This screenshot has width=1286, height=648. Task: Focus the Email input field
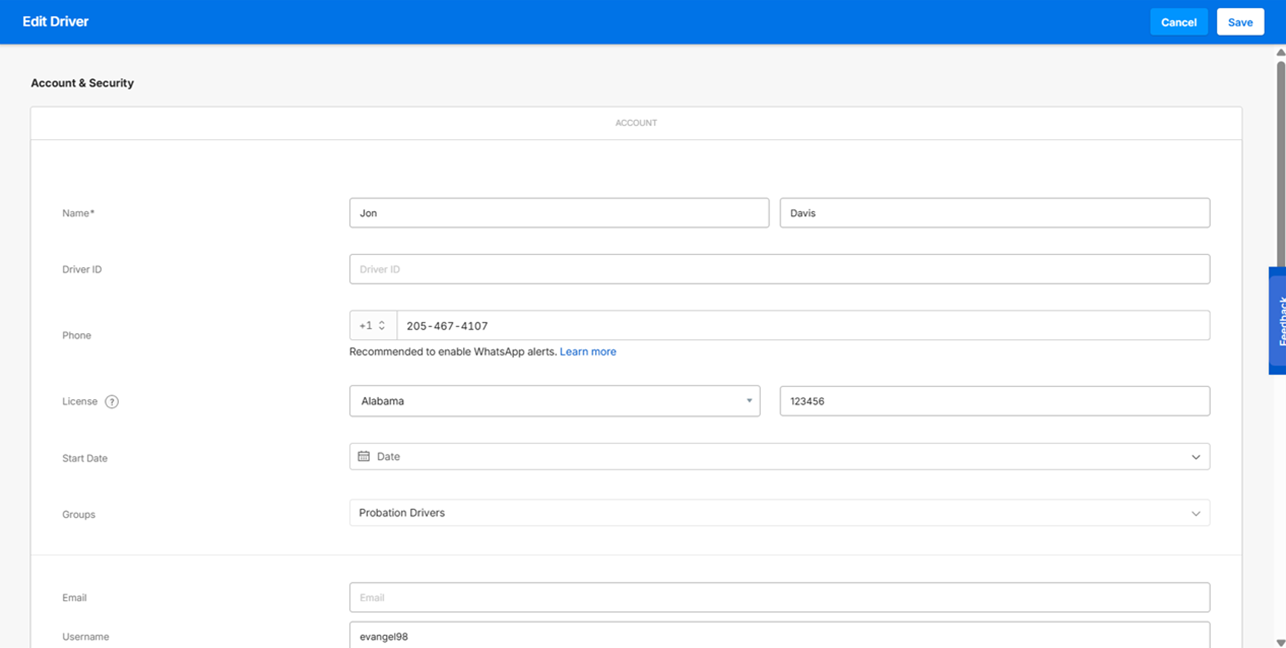pos(779,598)
